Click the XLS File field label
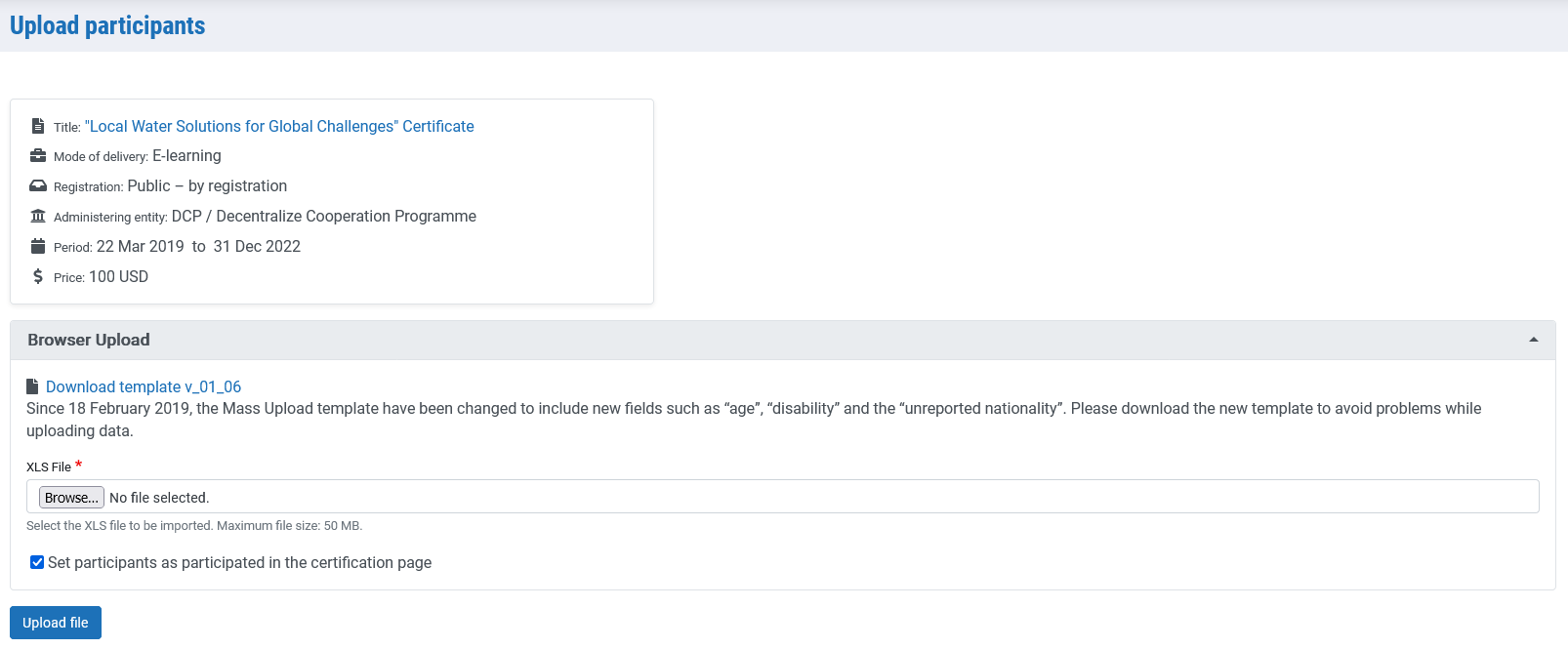 [x=49, y=466]
